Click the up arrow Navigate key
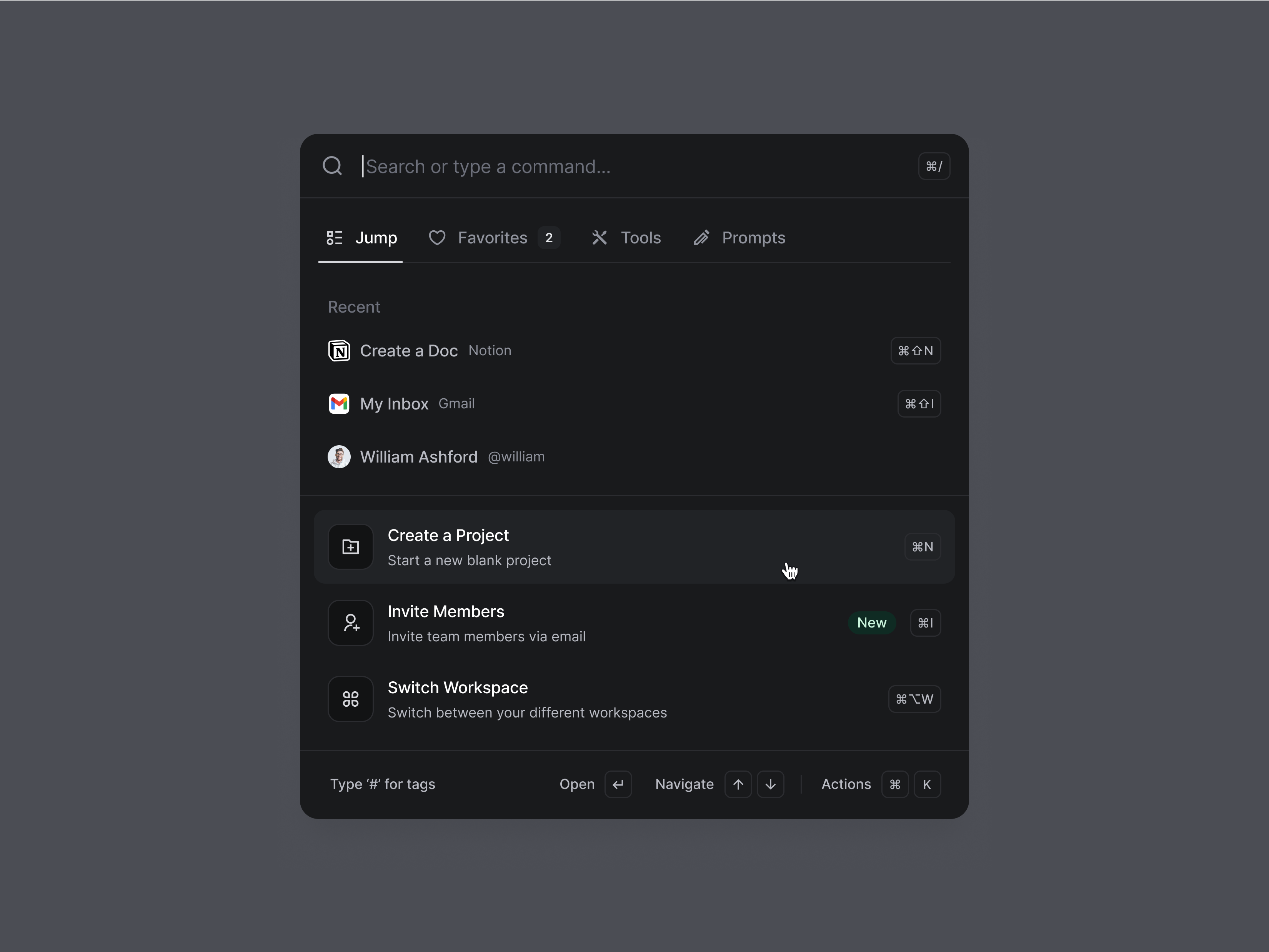 738,784
